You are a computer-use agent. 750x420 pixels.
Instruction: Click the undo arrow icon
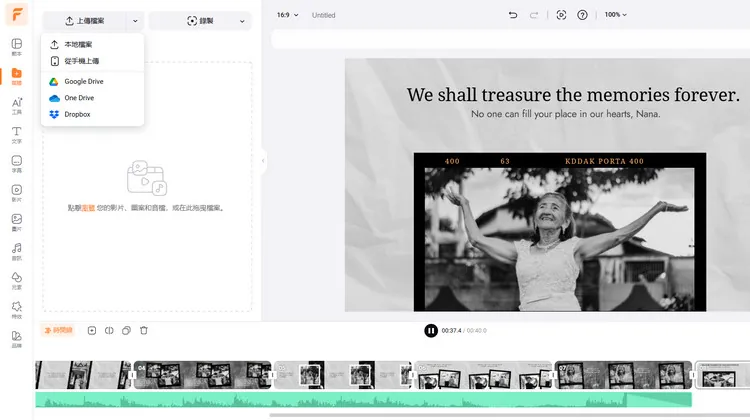click(513, 15)
